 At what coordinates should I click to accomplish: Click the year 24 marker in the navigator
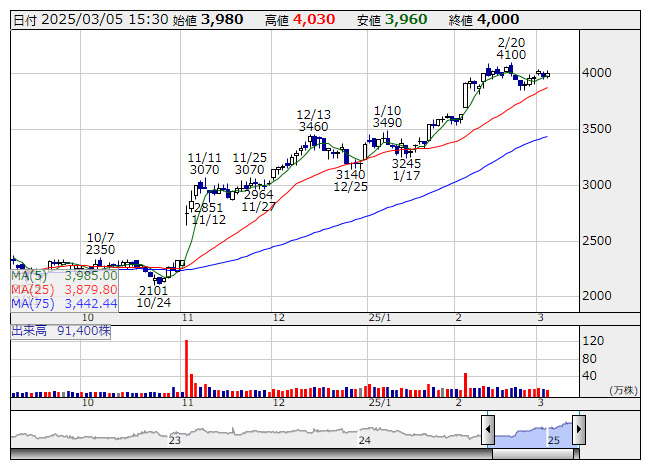pos(364,440)
